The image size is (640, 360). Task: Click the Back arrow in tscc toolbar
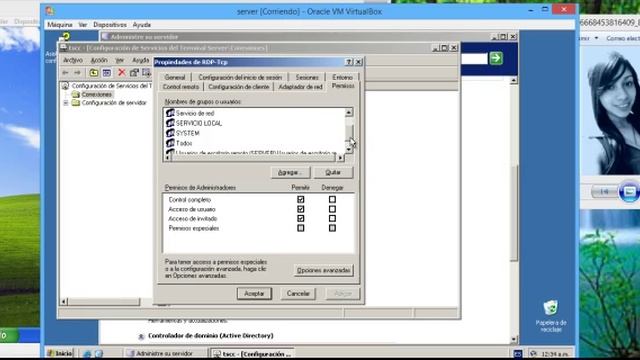click(x=65, y=73)
